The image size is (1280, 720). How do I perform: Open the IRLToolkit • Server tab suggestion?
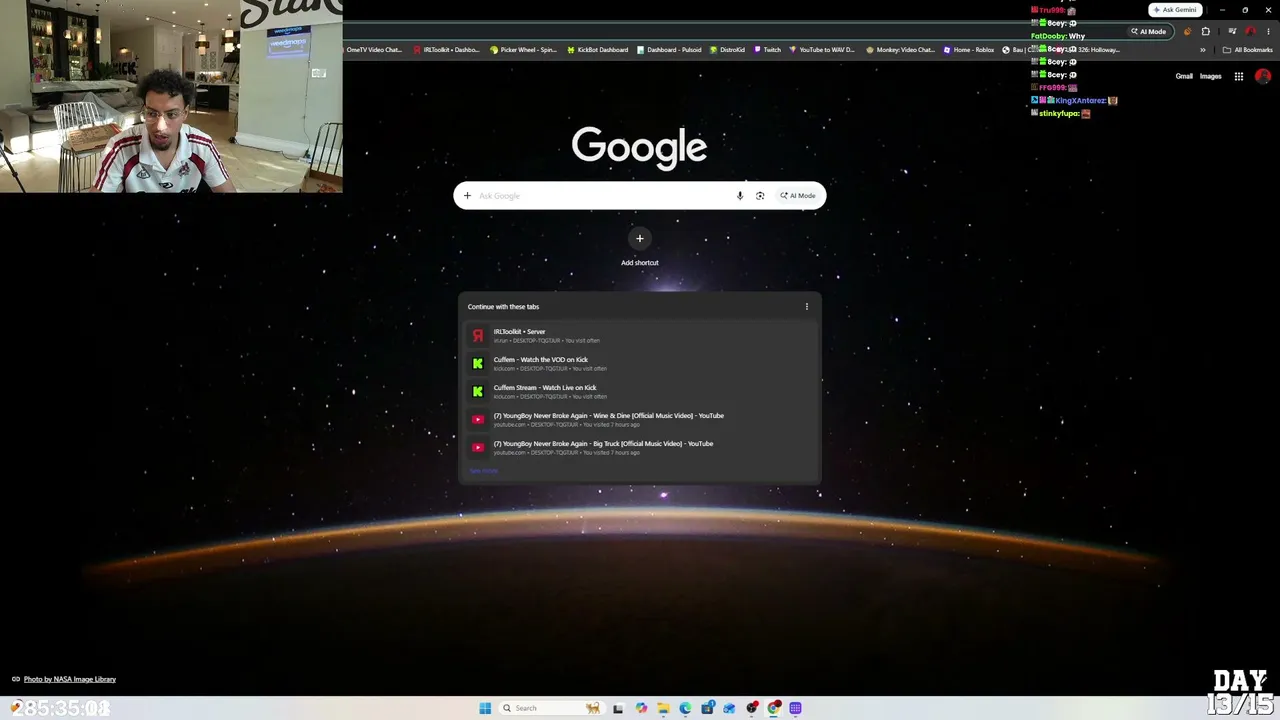coord(640,336)
